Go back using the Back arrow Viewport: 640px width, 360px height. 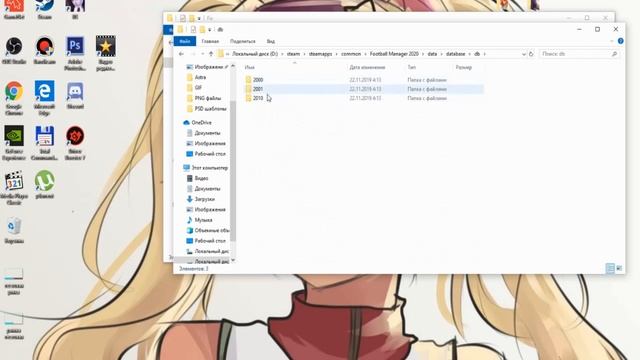(x=181, y=54)
